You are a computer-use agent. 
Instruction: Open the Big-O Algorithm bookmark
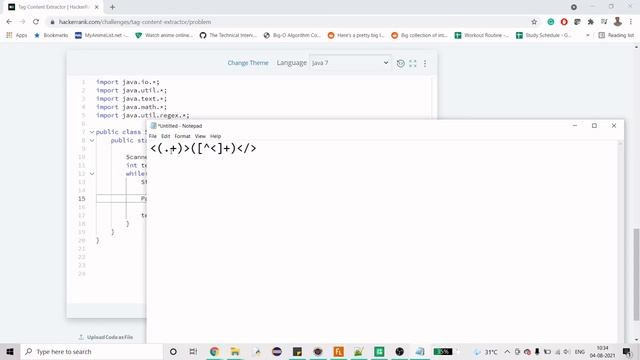tap(292, 36)
